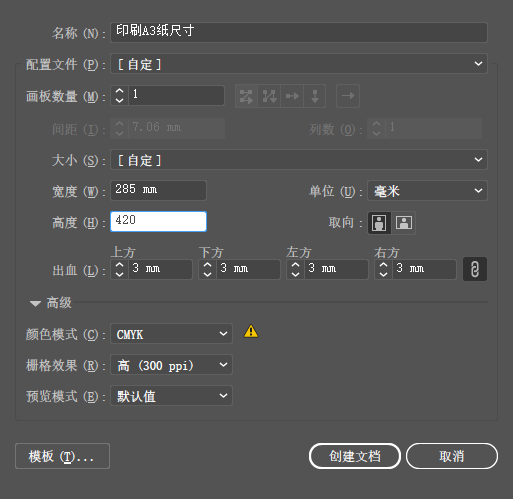Choose arrange by row icon
The width and height of the screenshot is (513, 499).
click(292, 96)
